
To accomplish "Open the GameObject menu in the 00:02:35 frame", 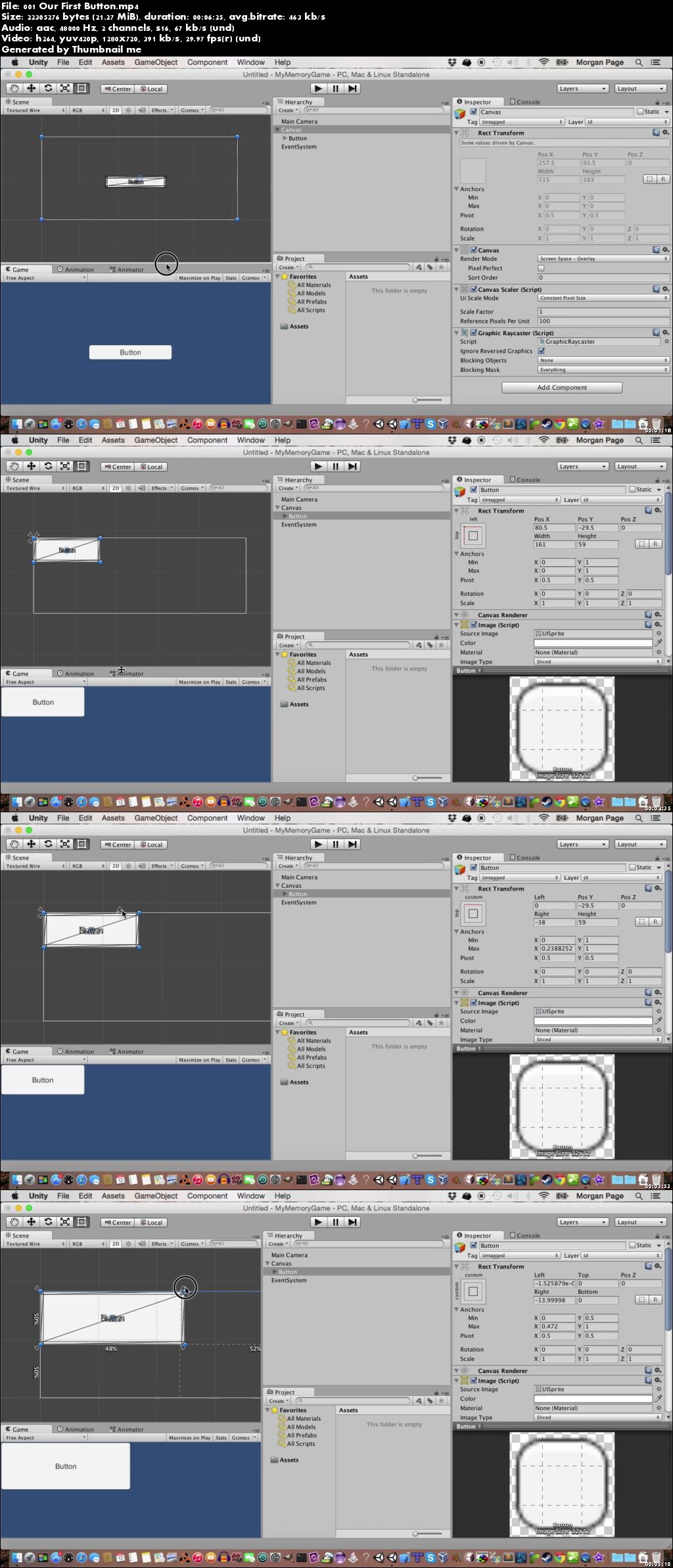I will coord(156,440).
